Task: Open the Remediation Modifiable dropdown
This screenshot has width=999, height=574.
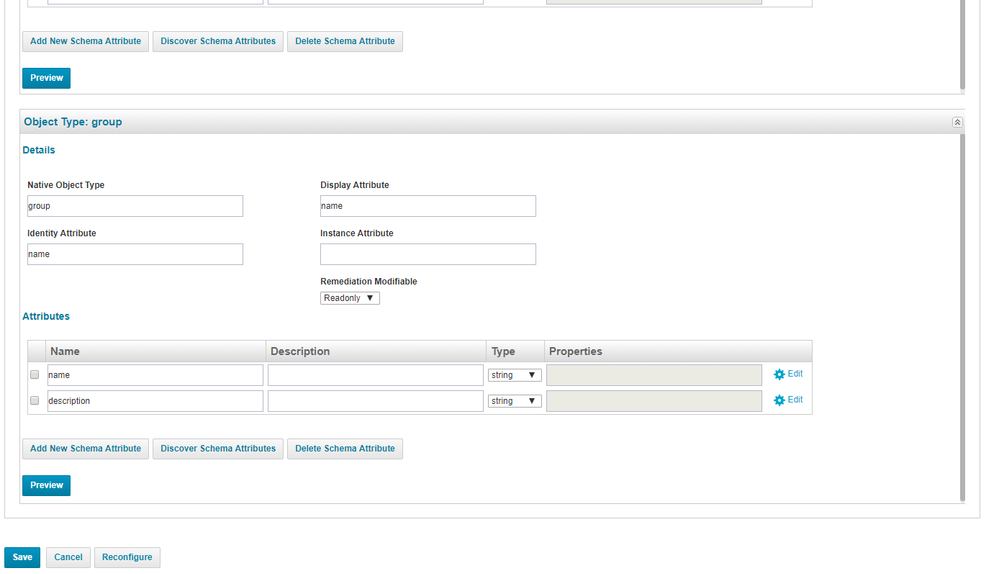Action: pos(349,298)
